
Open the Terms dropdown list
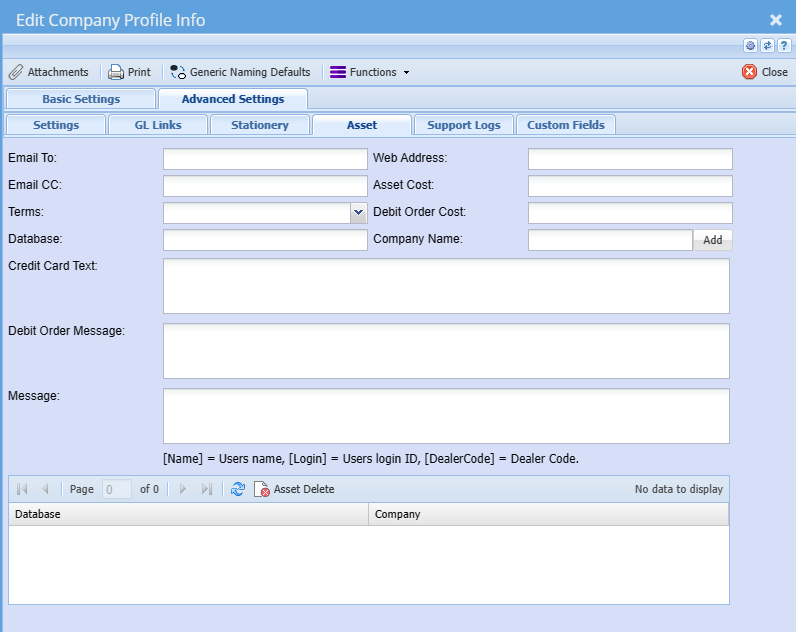click(359, 212)
